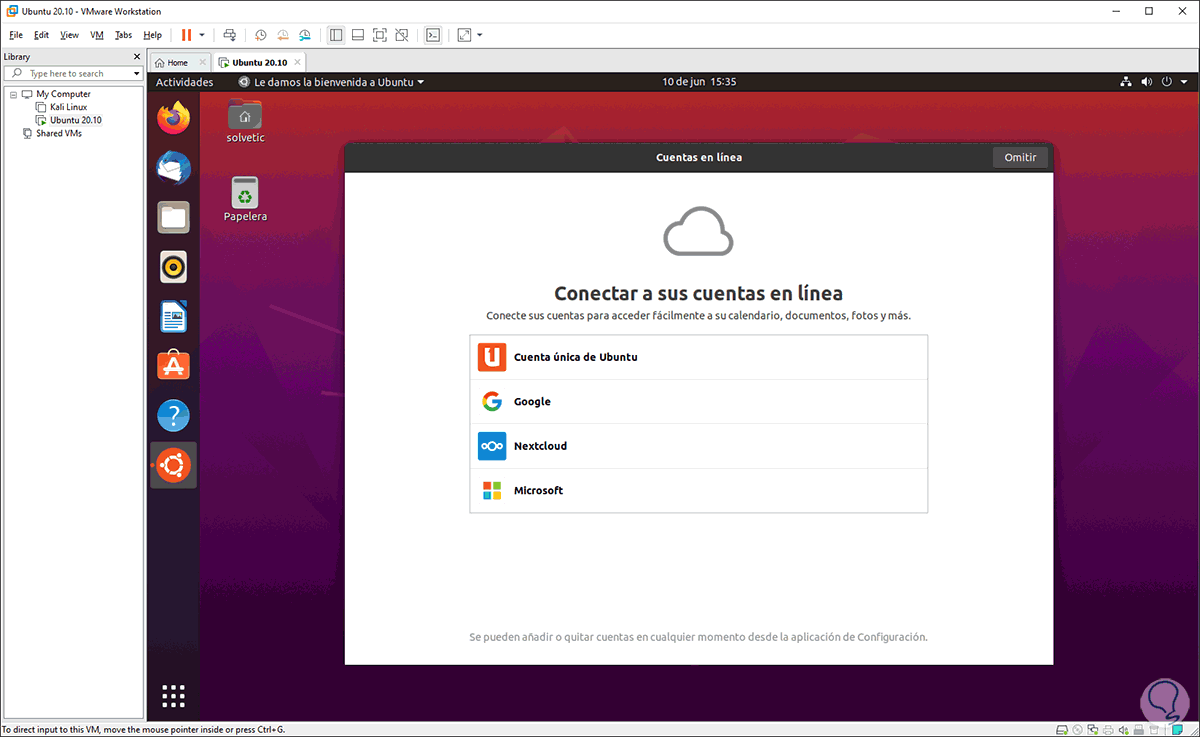The height and width of the screenshot is (737, 1200).
Task: Click the network adapter status icon
Action: 1093,729
